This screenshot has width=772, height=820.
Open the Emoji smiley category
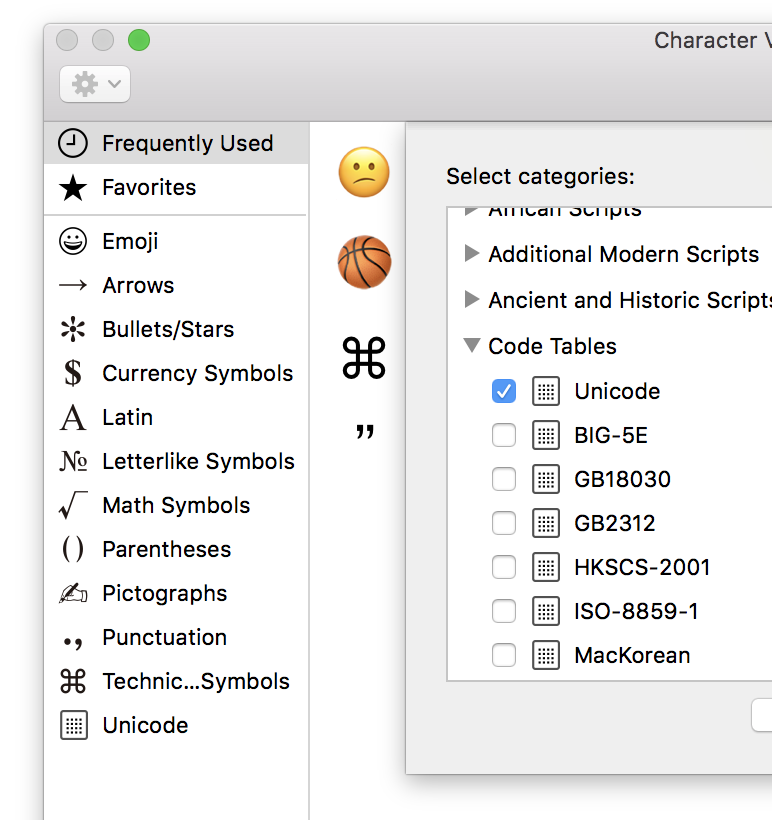(73, 241)
